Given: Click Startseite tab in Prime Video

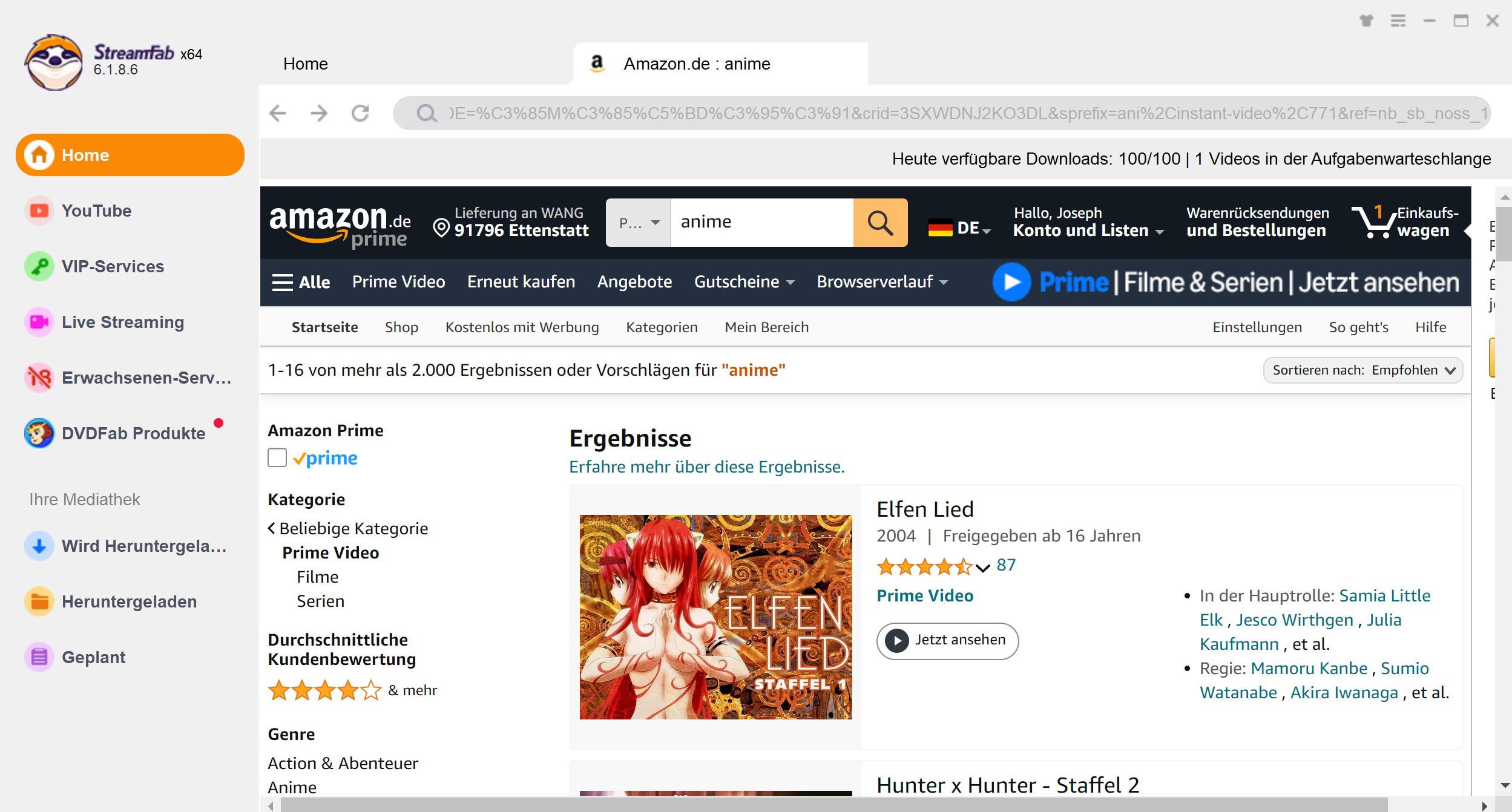Looking at the screenshot, I should point(324,327).
